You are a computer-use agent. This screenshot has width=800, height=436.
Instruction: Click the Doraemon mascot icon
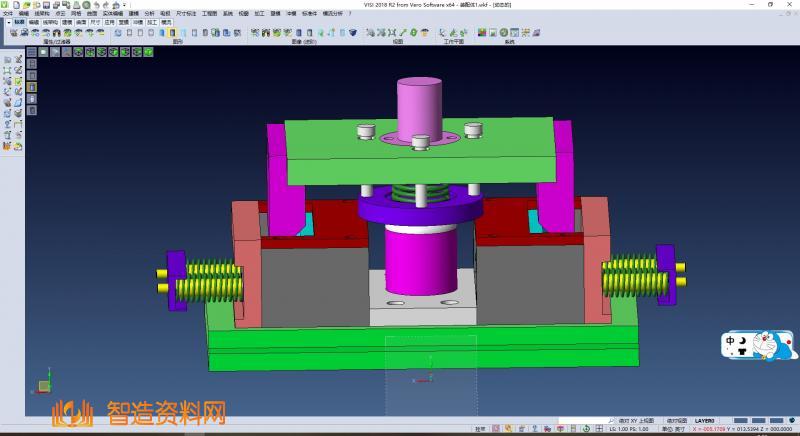point(775,347)
